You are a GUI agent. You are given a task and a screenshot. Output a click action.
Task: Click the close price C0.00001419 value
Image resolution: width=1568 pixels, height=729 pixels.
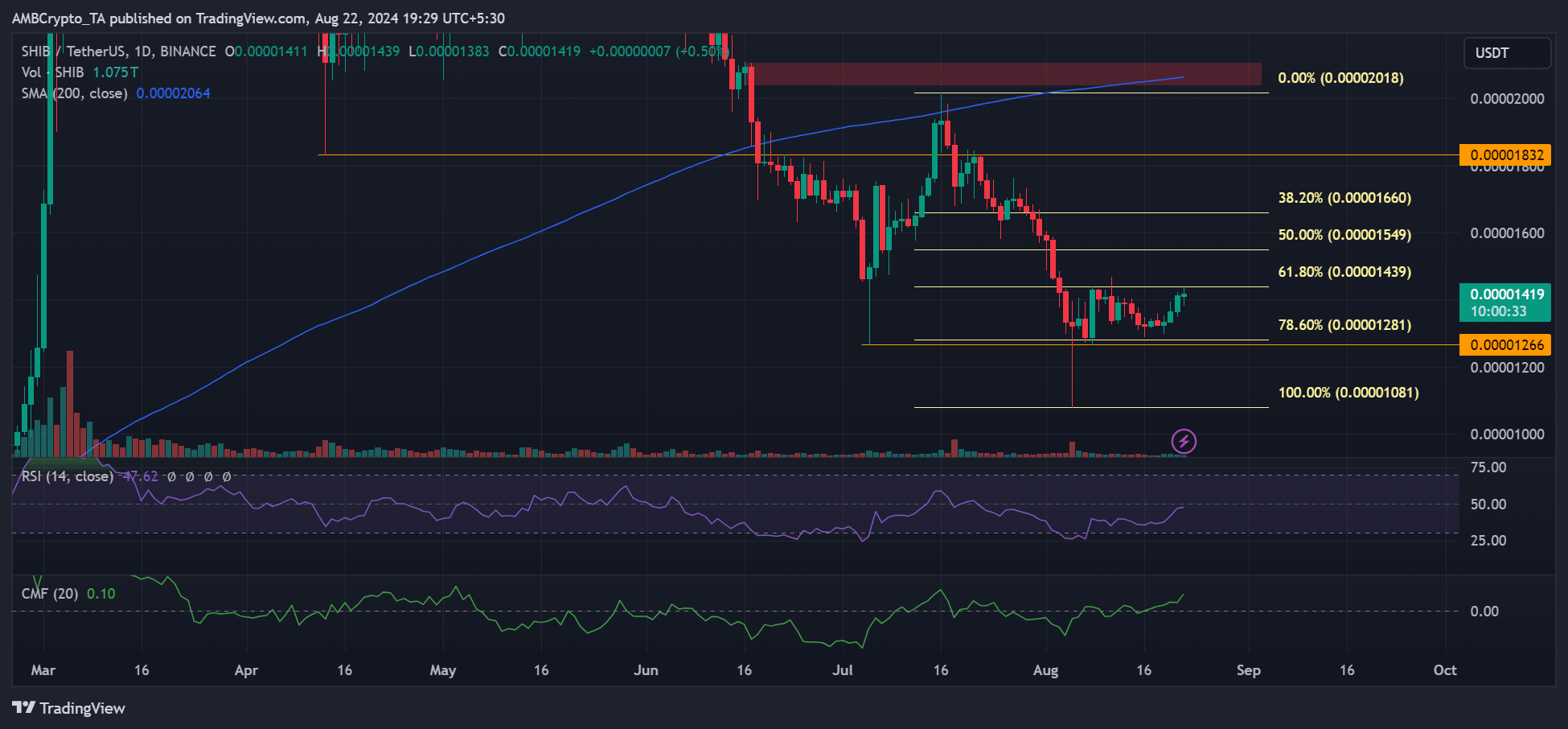coord(539,51)
